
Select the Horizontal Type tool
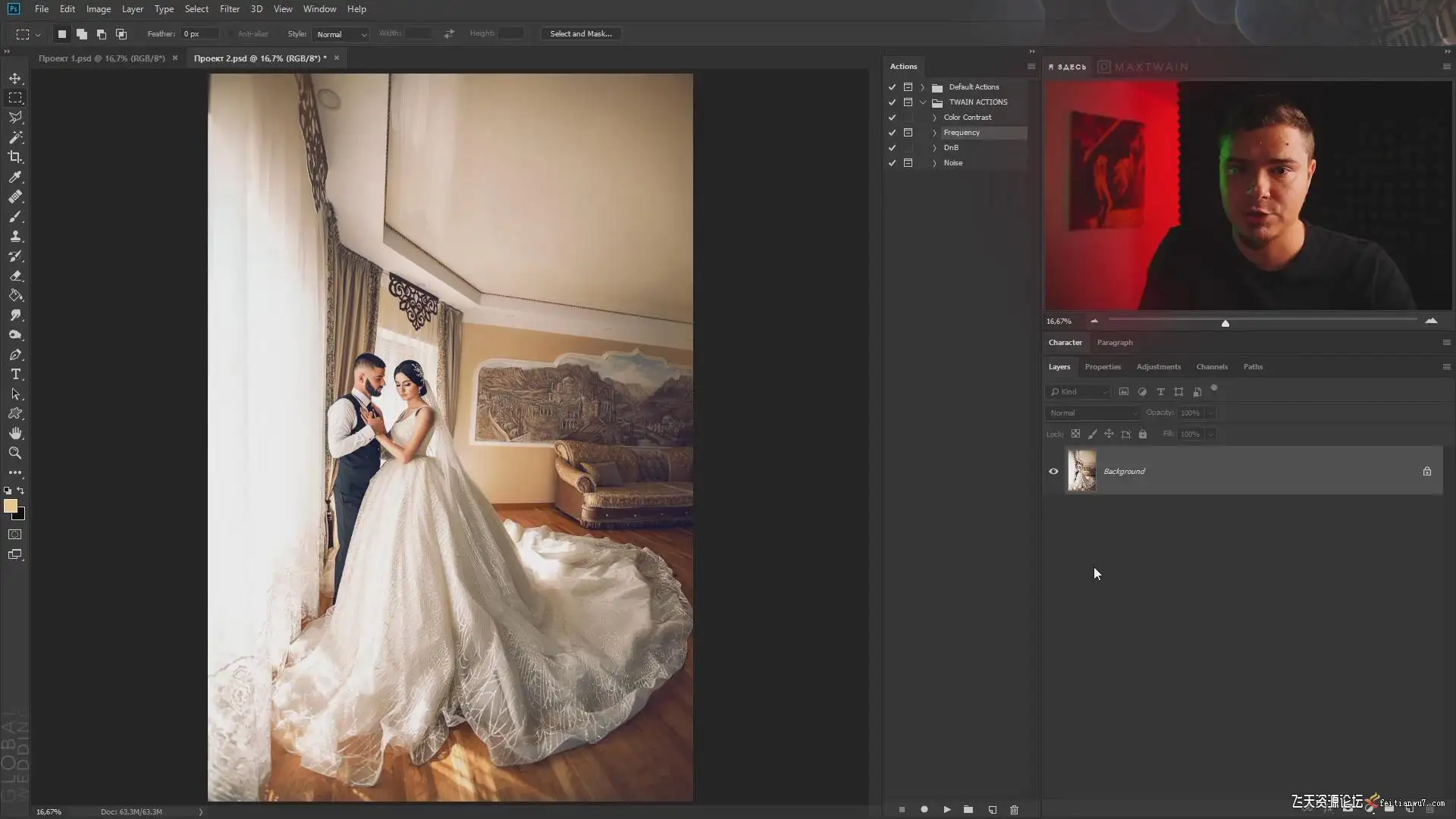15,374
